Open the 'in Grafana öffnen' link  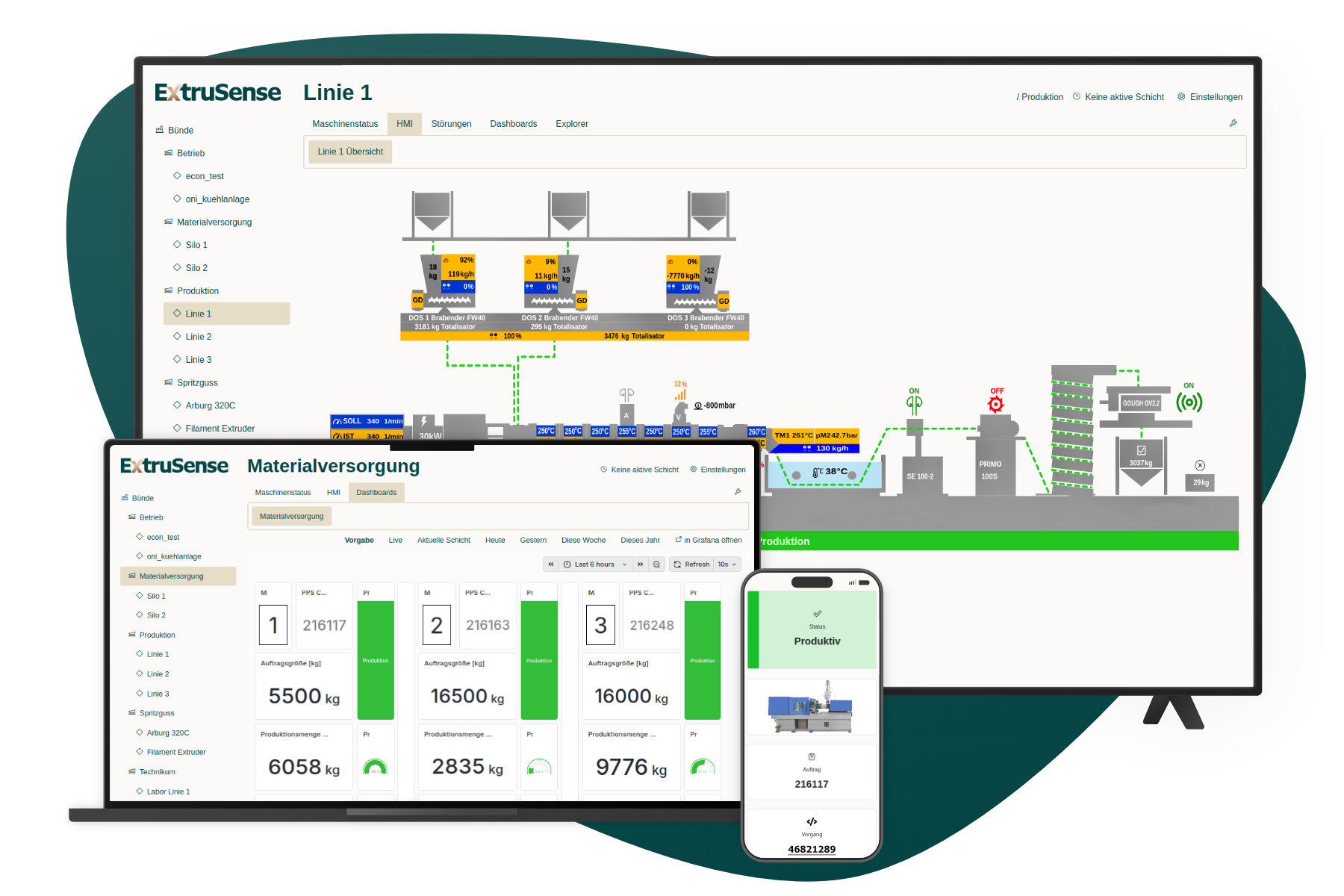(x=709, y=541)
